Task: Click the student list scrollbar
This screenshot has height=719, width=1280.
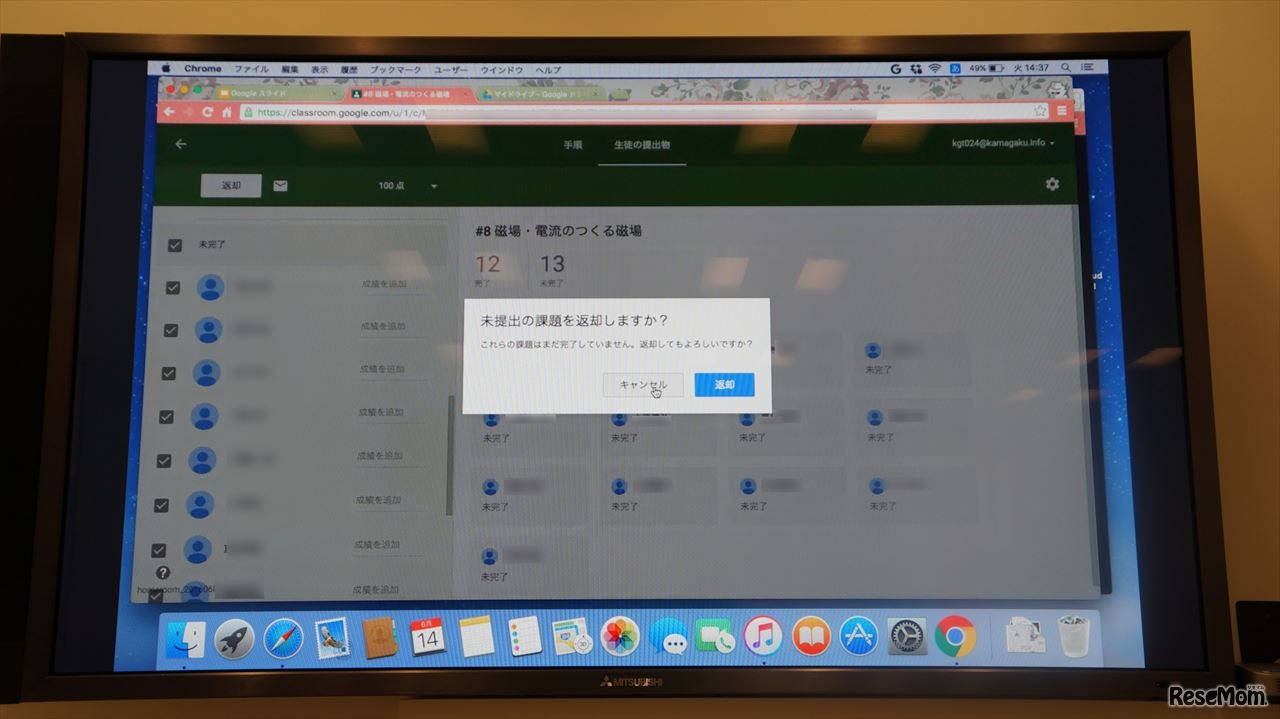Action: tap(450, 455)
